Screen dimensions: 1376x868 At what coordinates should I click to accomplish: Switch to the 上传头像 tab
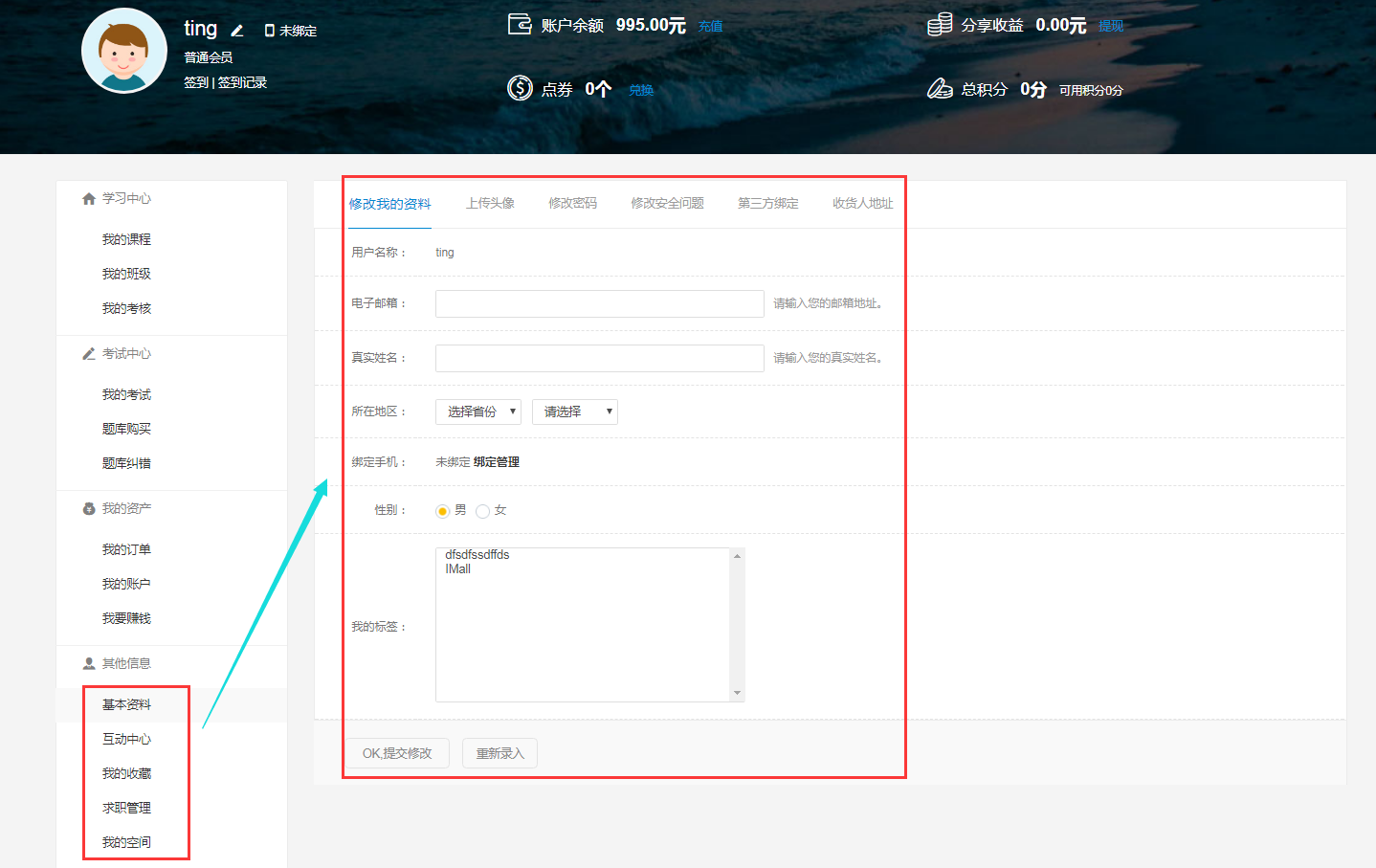[x=490, y=203]
